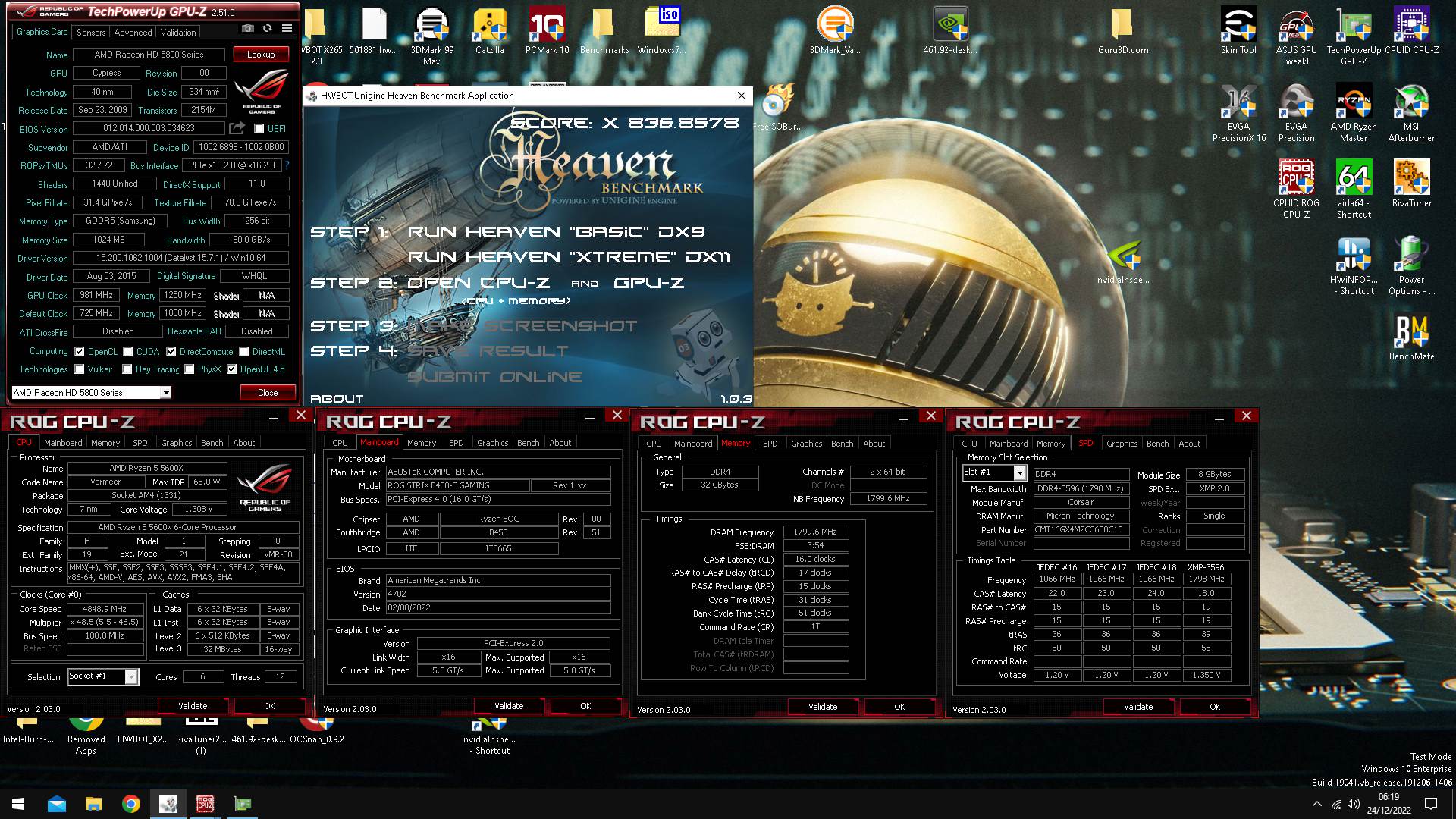Screen dimensions: 1456x819
Task: Open the PCMark 10 desktop icon
Action: coord(547,32)
